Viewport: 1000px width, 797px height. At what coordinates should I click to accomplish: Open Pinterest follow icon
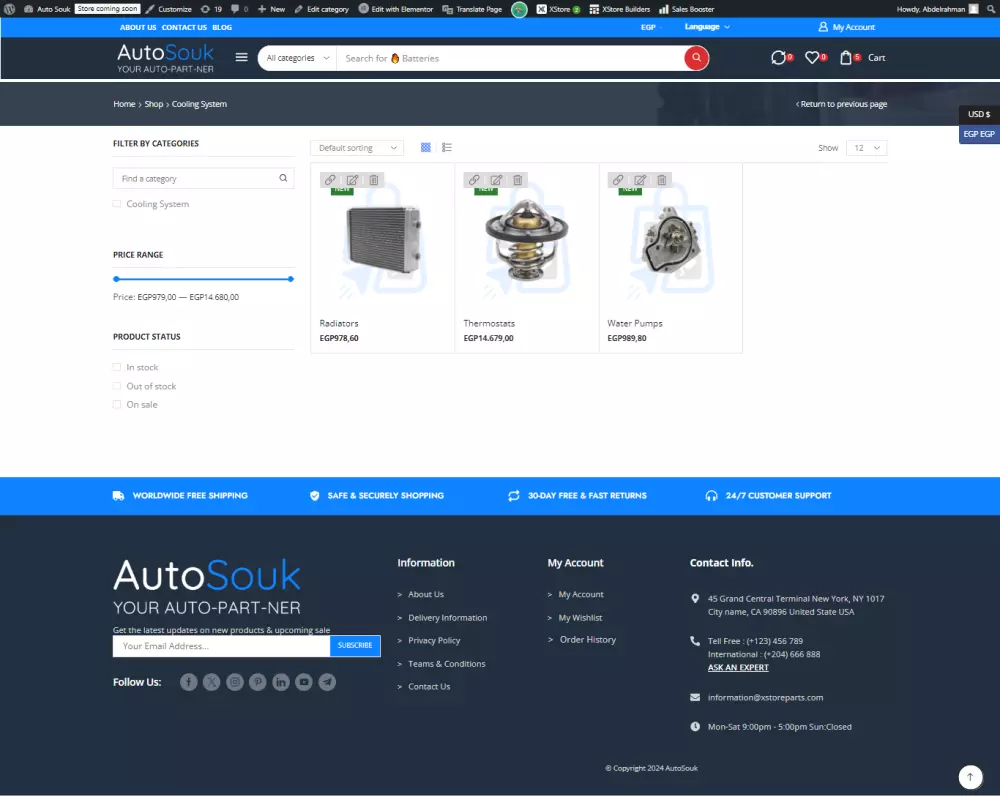258,682
